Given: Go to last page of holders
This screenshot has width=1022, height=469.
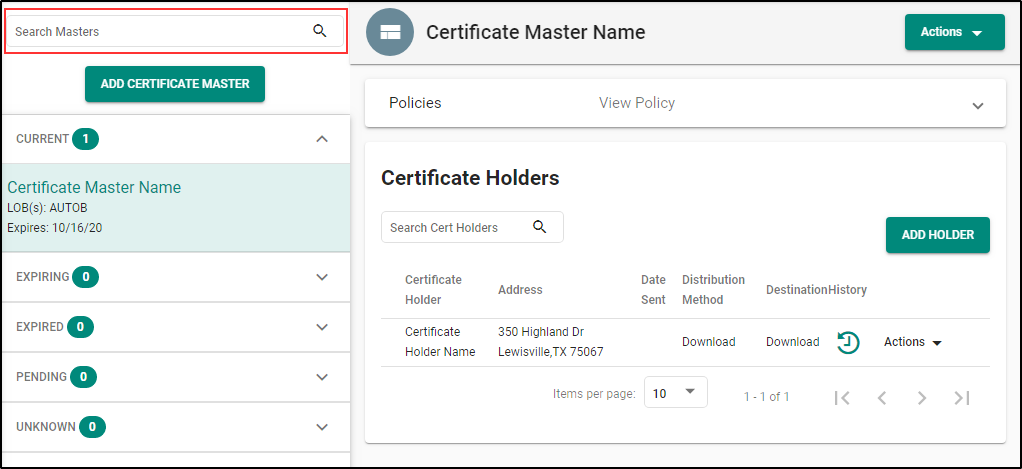Looking at the screenshot, I should point(962,397).
